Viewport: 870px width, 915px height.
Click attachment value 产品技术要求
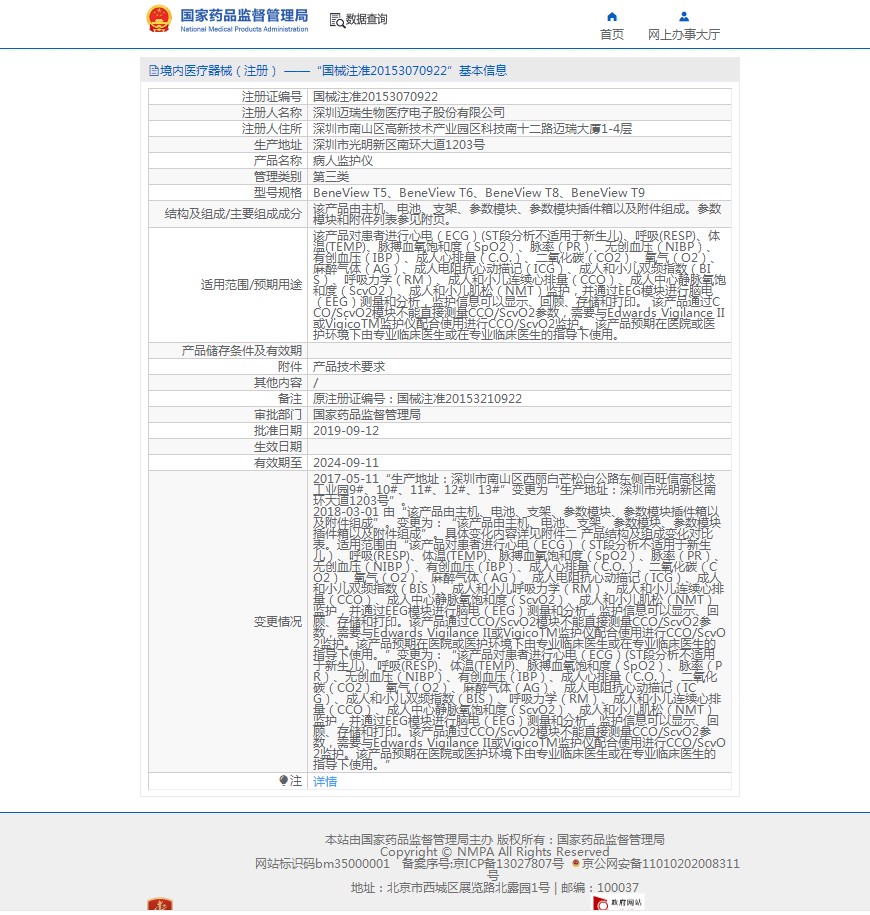349,366
